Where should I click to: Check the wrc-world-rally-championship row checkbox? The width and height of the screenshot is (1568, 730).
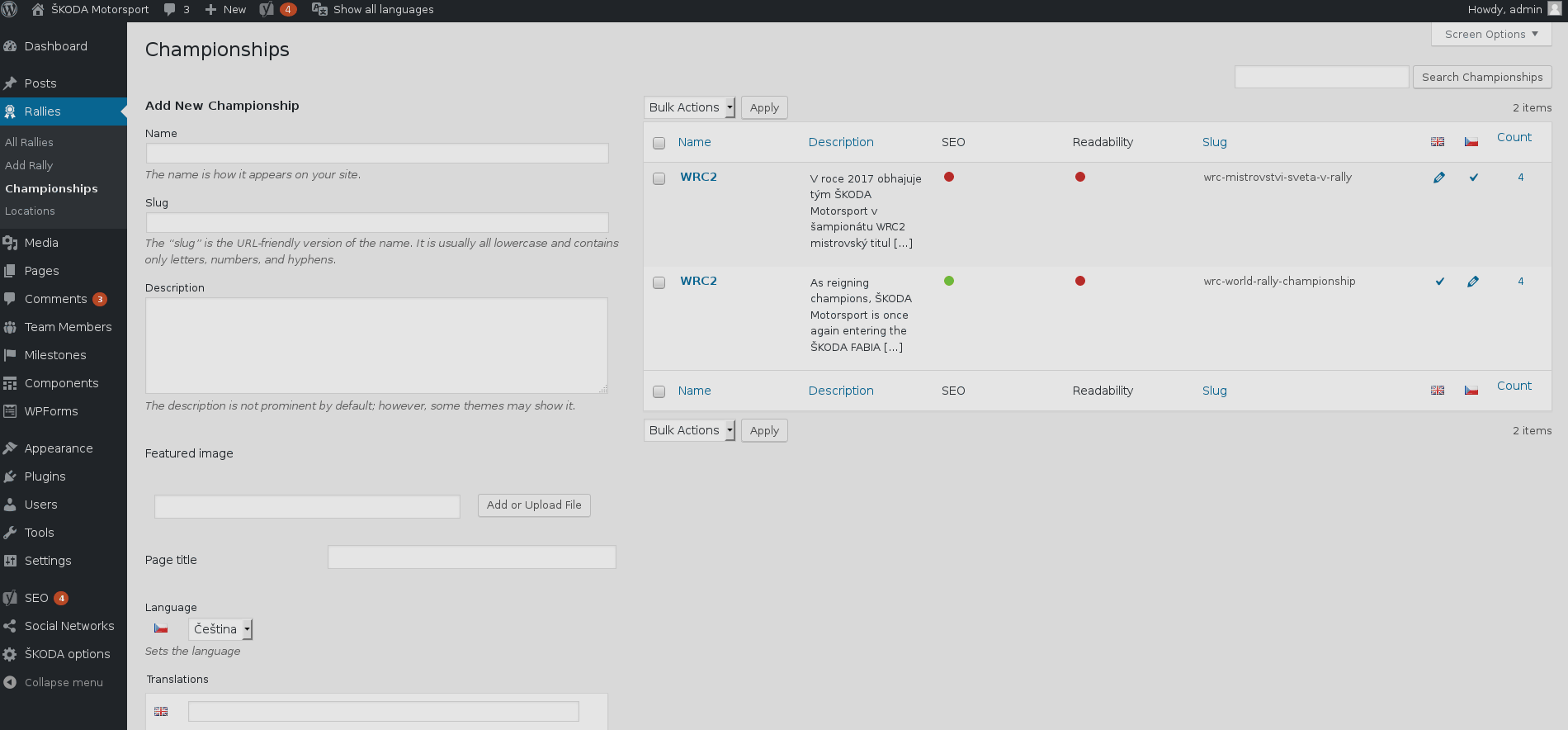pos(659,282)
